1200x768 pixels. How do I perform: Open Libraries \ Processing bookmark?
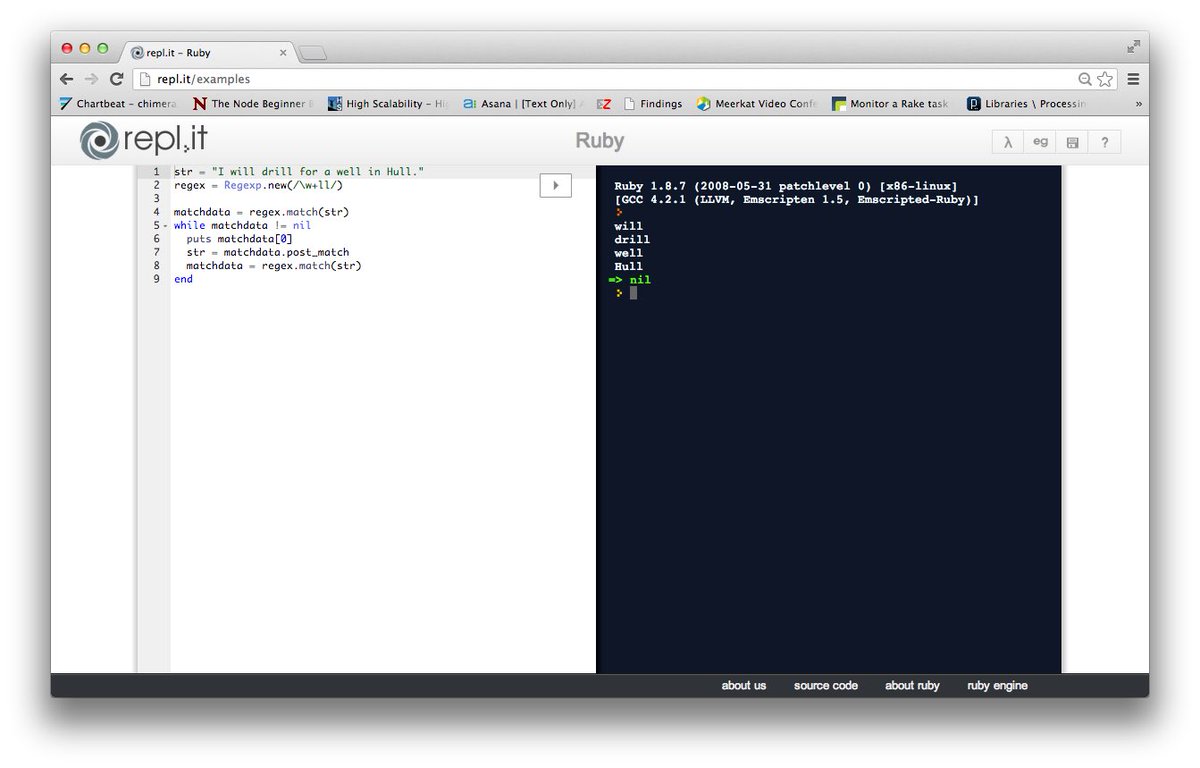[x=1025, y=103]
